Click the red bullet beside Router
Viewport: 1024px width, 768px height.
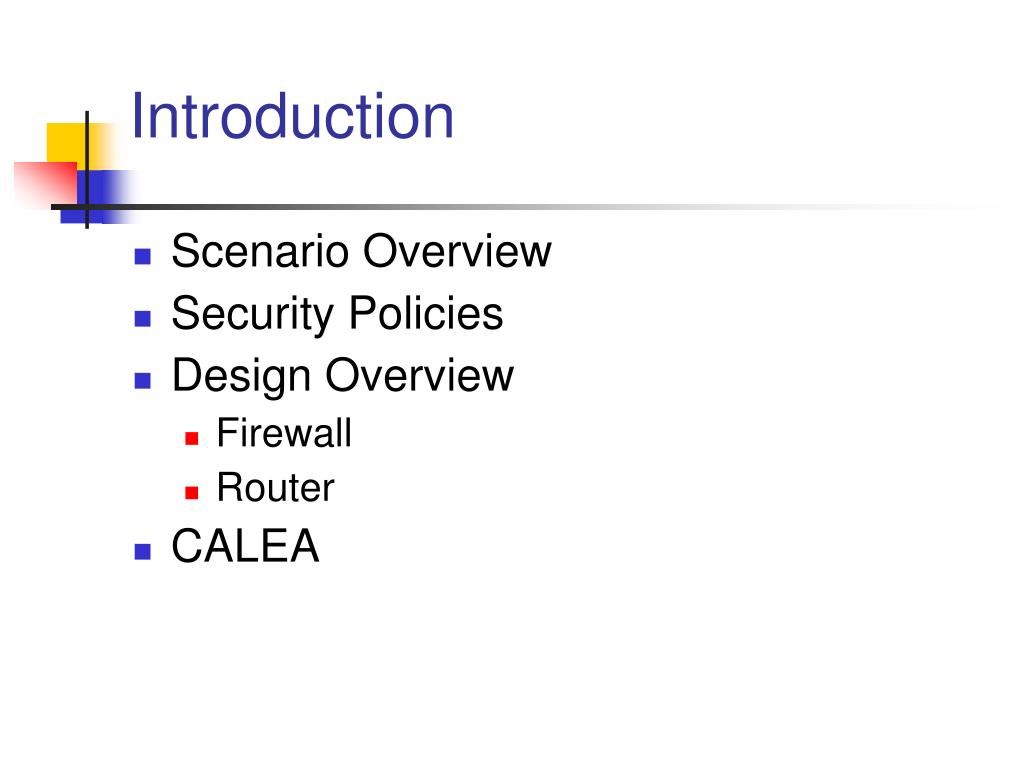click(192, 492)
